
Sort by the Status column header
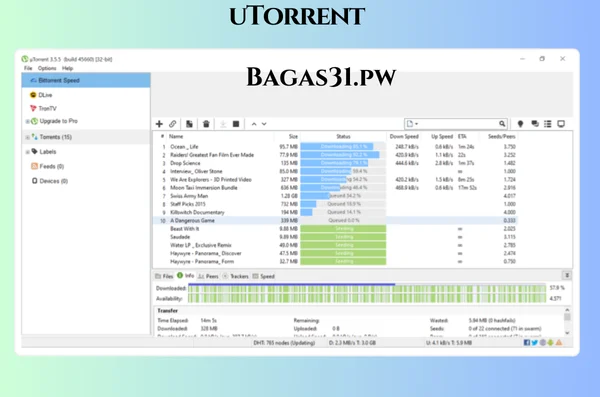[x=343, y=136]
